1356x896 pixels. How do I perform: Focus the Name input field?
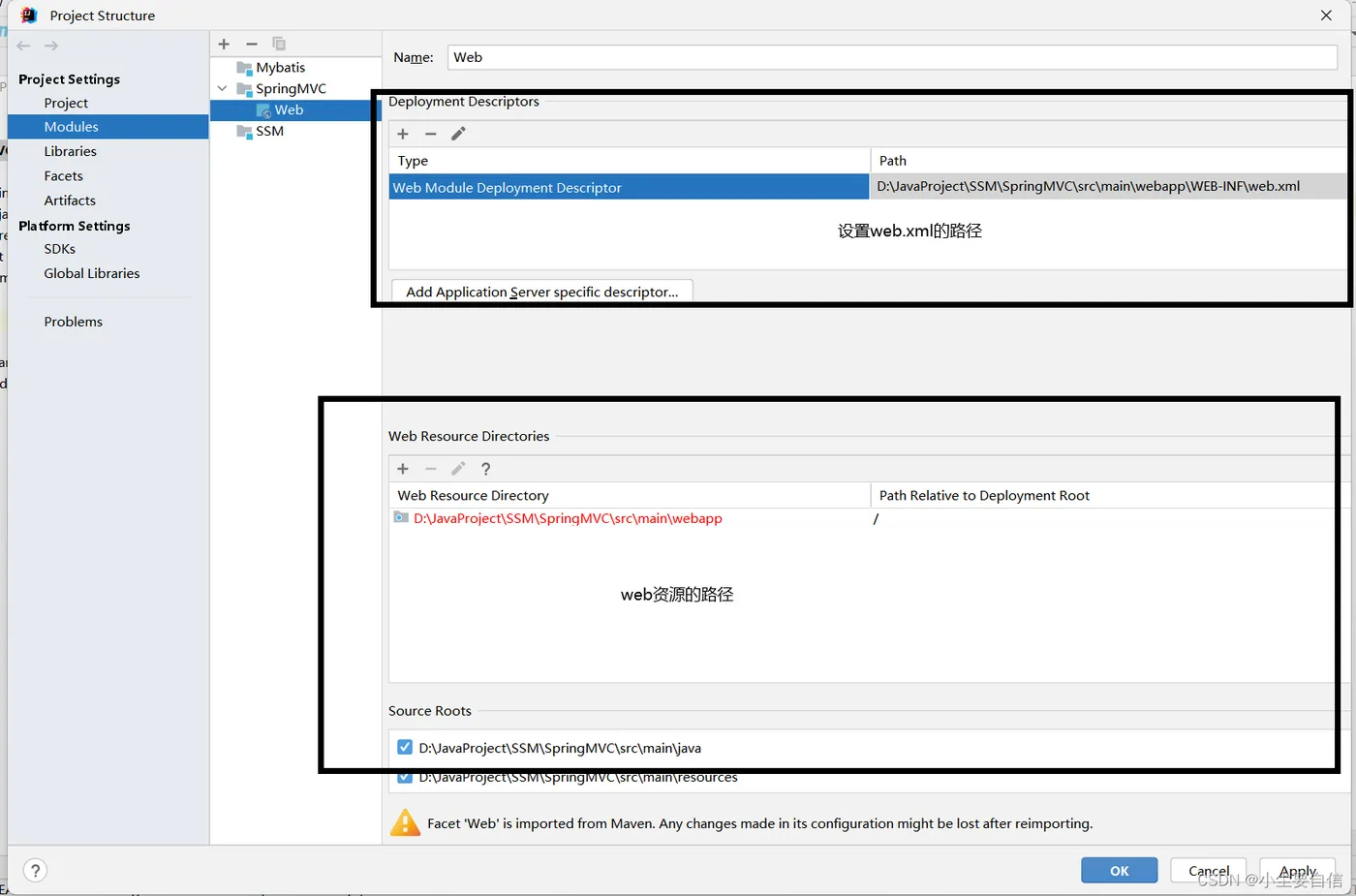click(x=892, y=57)
